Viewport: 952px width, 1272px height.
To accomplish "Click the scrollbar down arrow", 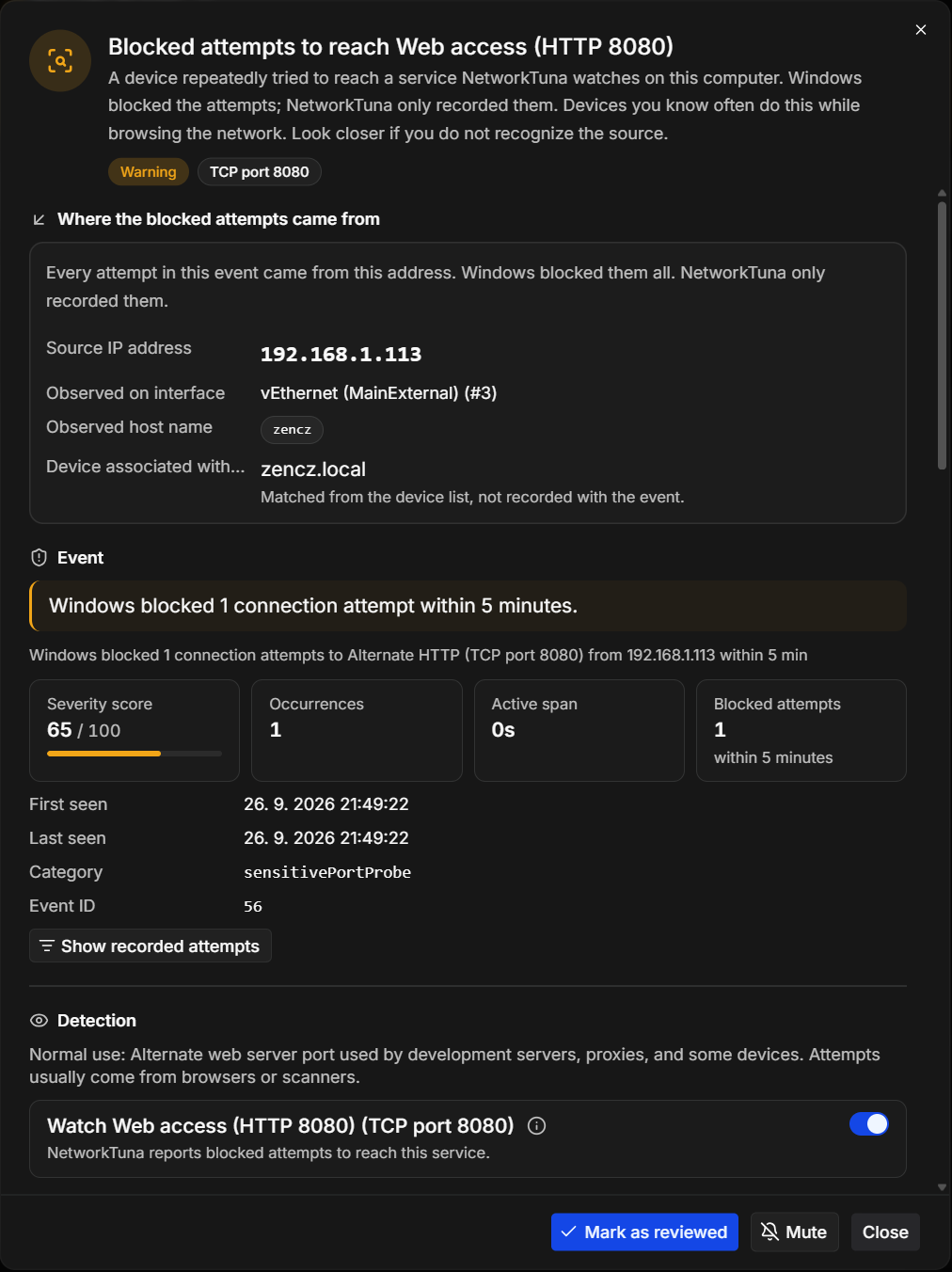I will pyautogui.click(x=942, y=1187).
